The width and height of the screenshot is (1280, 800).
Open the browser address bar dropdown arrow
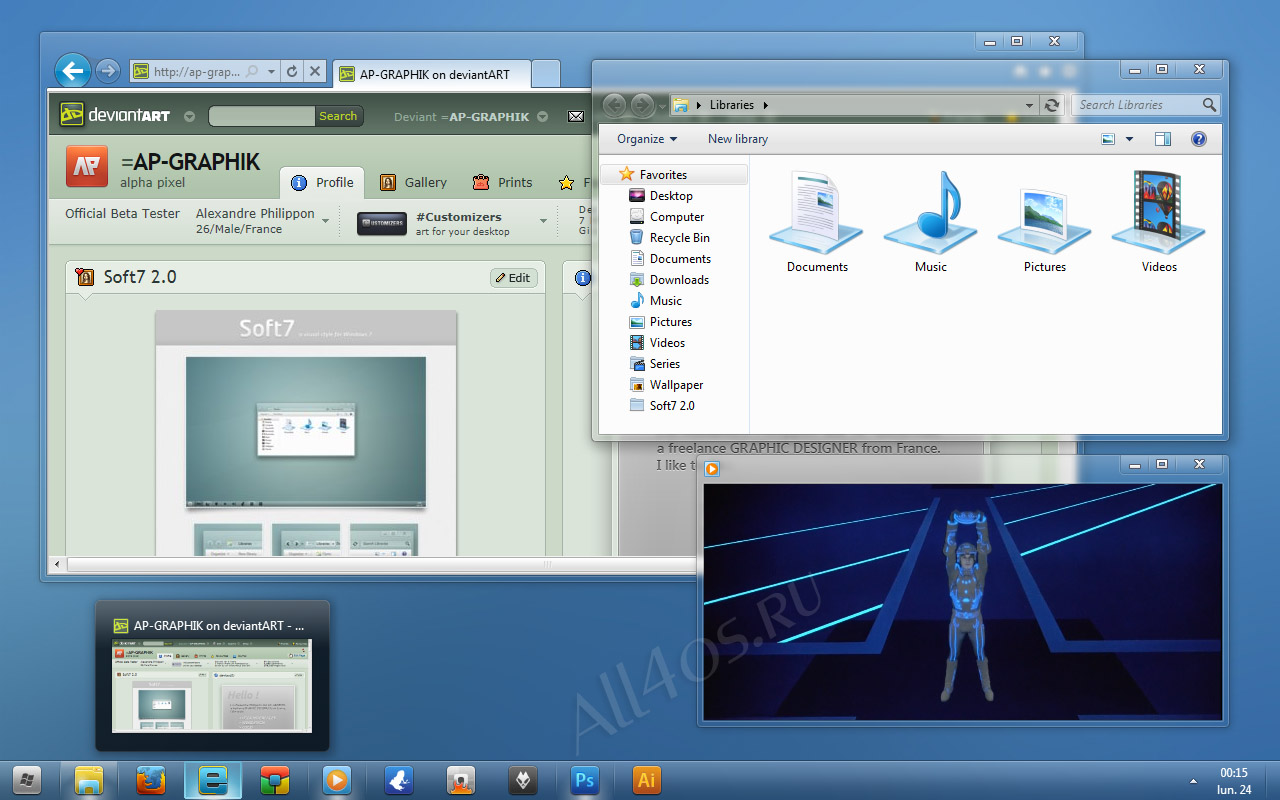tap(271, 72)
